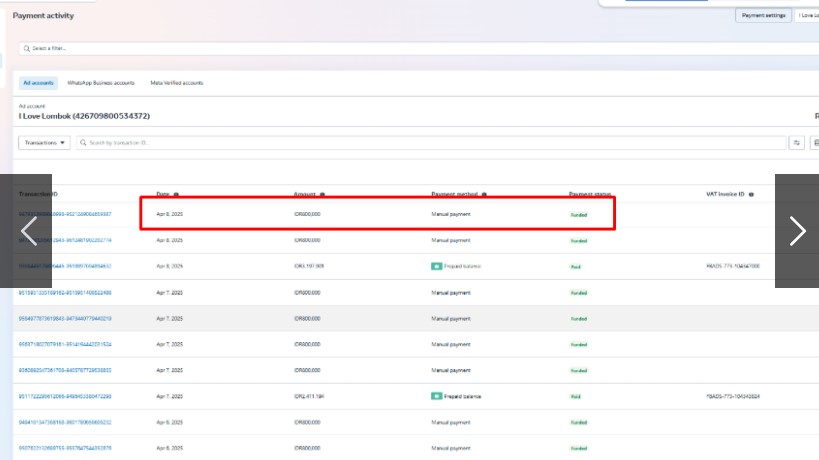Screen dimensions: 819x460
Task: Click the Payment method info icon
Action: coord(484,194)
